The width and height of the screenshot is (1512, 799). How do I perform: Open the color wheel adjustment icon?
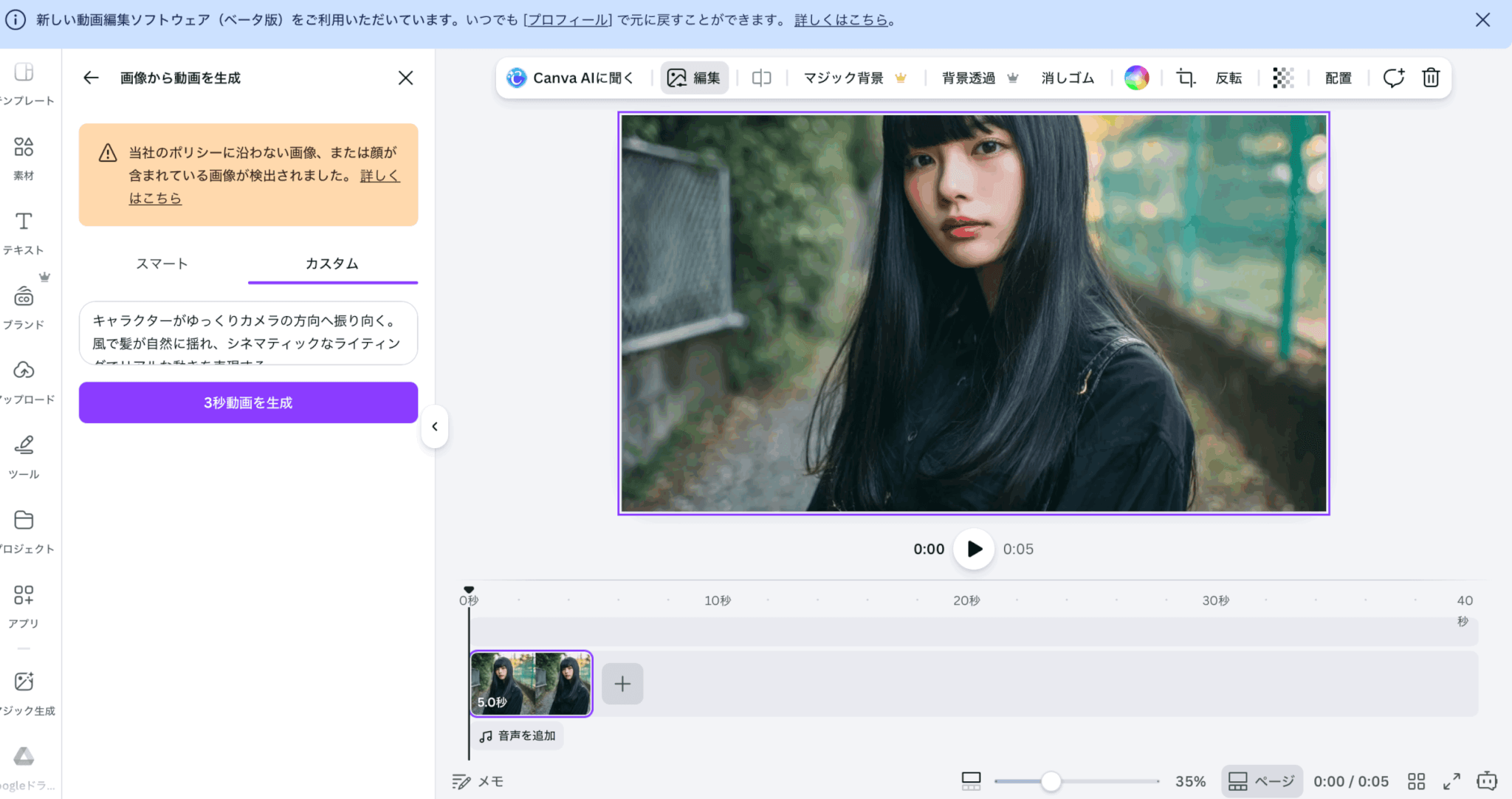point(1136,78)
